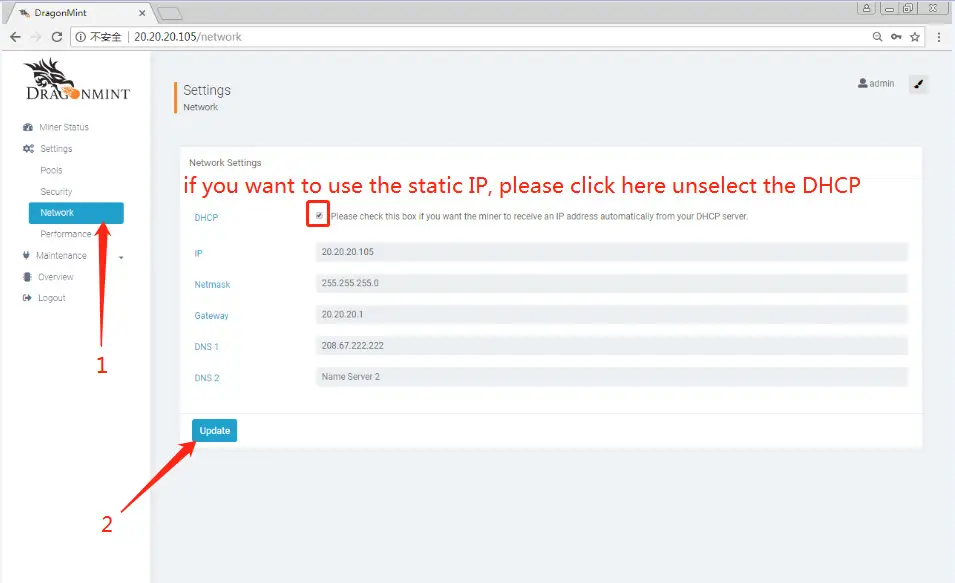Click the Update button
This screenshot has height=583, width=955.
(x=214, y=430)
